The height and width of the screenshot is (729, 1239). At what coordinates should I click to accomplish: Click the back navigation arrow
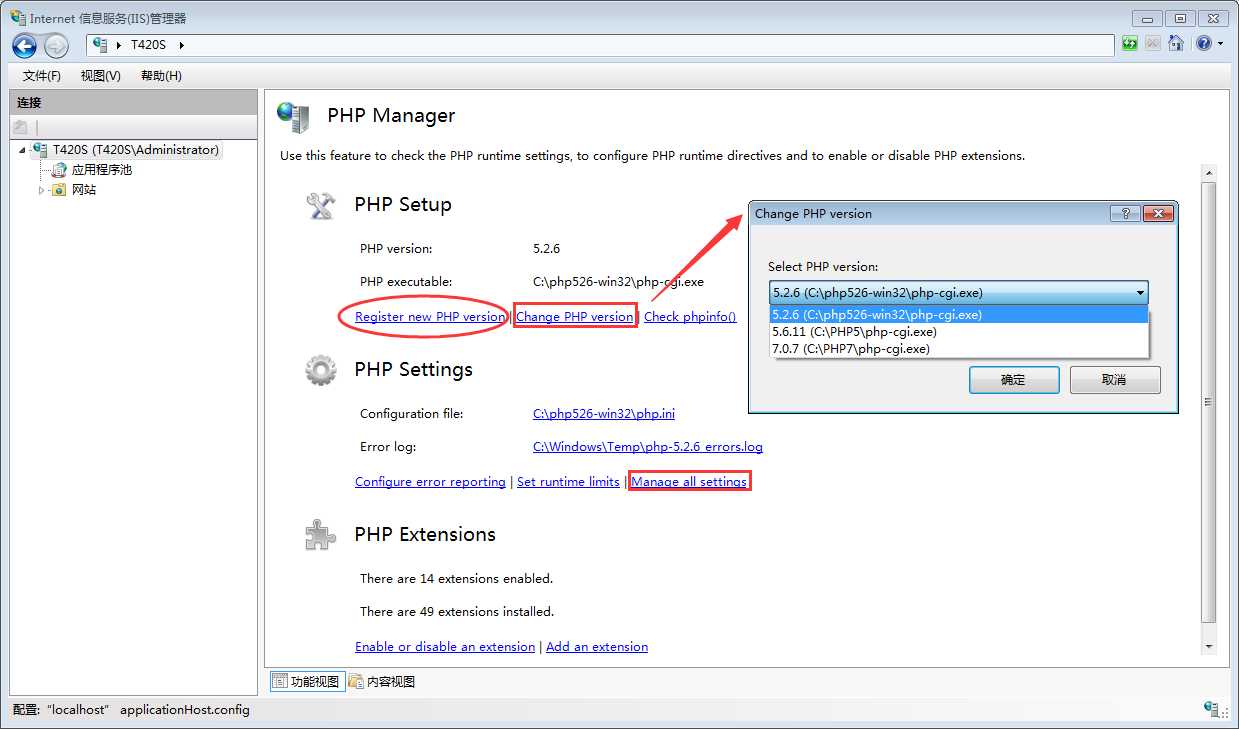click(x=25, y=45)
